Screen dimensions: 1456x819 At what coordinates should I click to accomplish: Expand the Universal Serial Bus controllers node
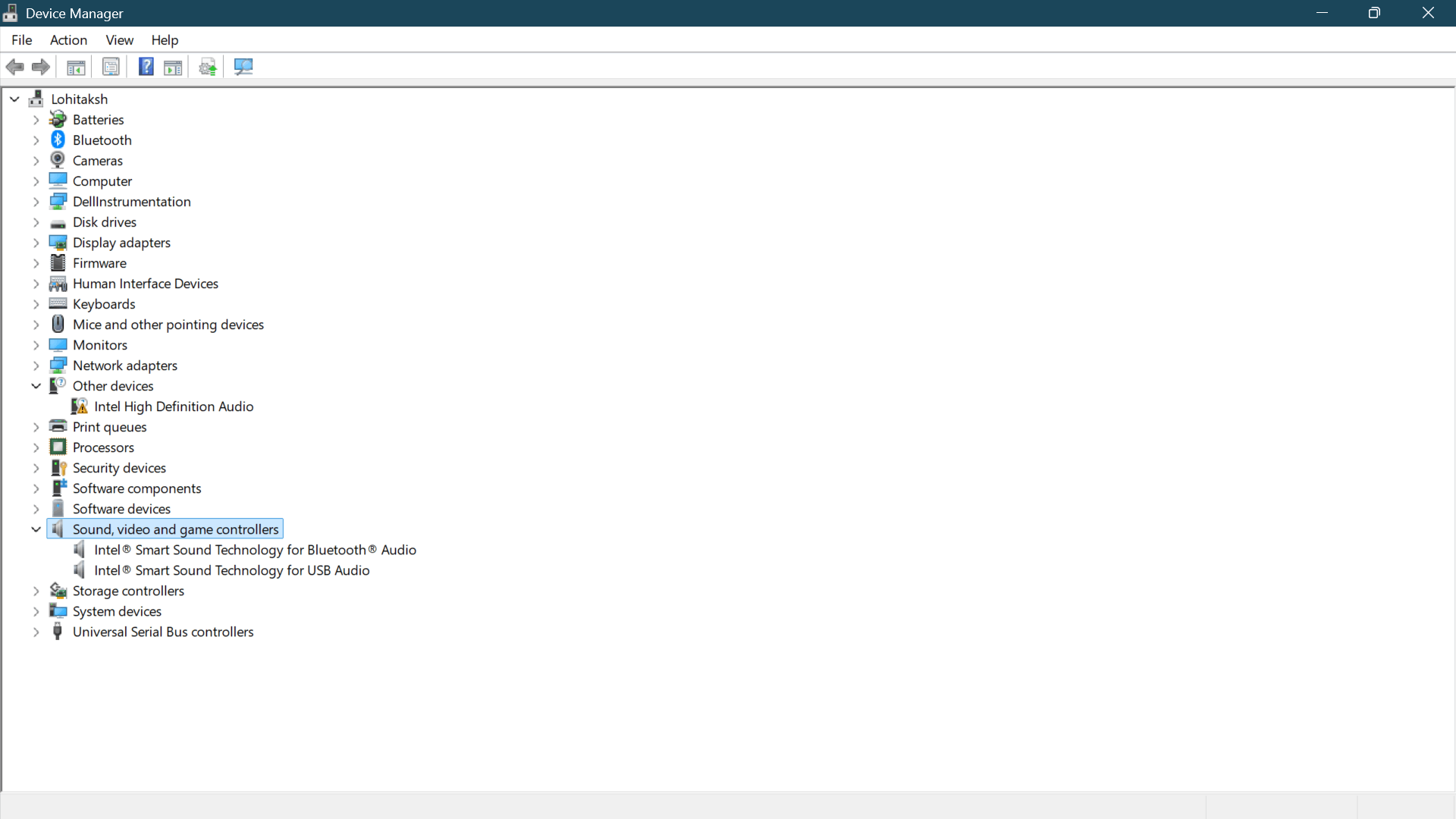click(36, 632)
